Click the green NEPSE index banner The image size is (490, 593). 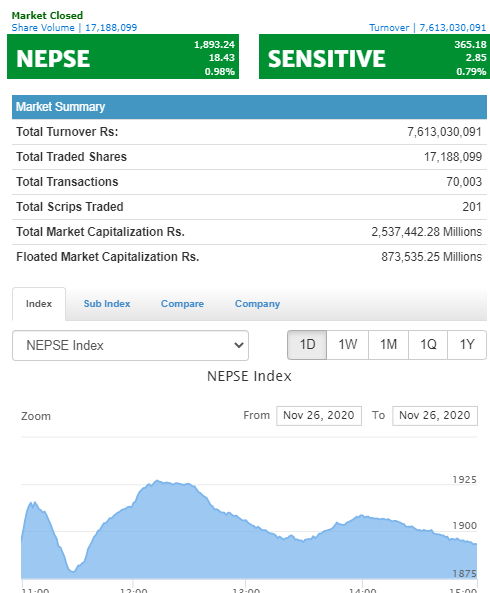123,57
